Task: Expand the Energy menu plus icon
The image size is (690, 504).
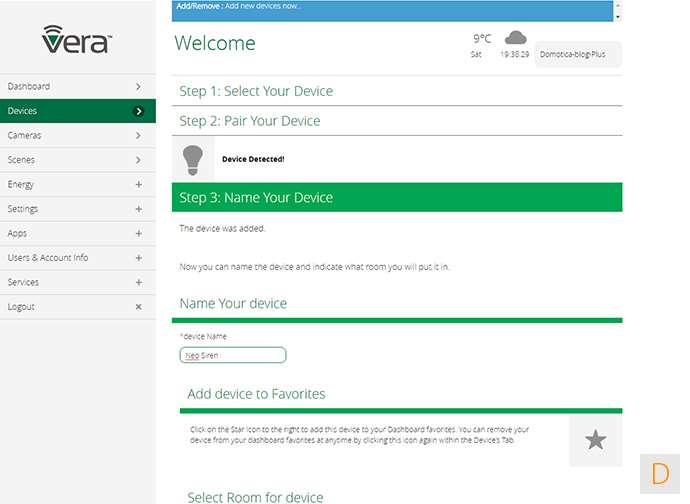Action: [138, 185]
